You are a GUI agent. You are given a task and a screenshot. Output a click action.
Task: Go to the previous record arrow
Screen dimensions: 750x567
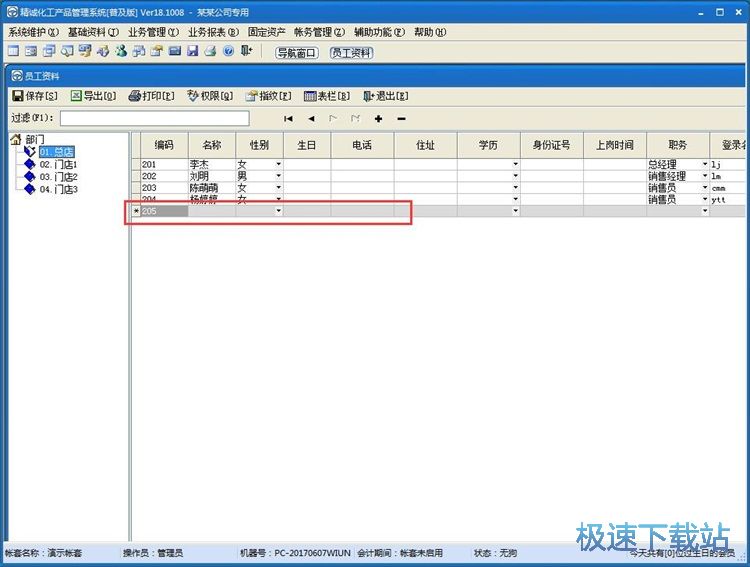click(x=311, y=119)
